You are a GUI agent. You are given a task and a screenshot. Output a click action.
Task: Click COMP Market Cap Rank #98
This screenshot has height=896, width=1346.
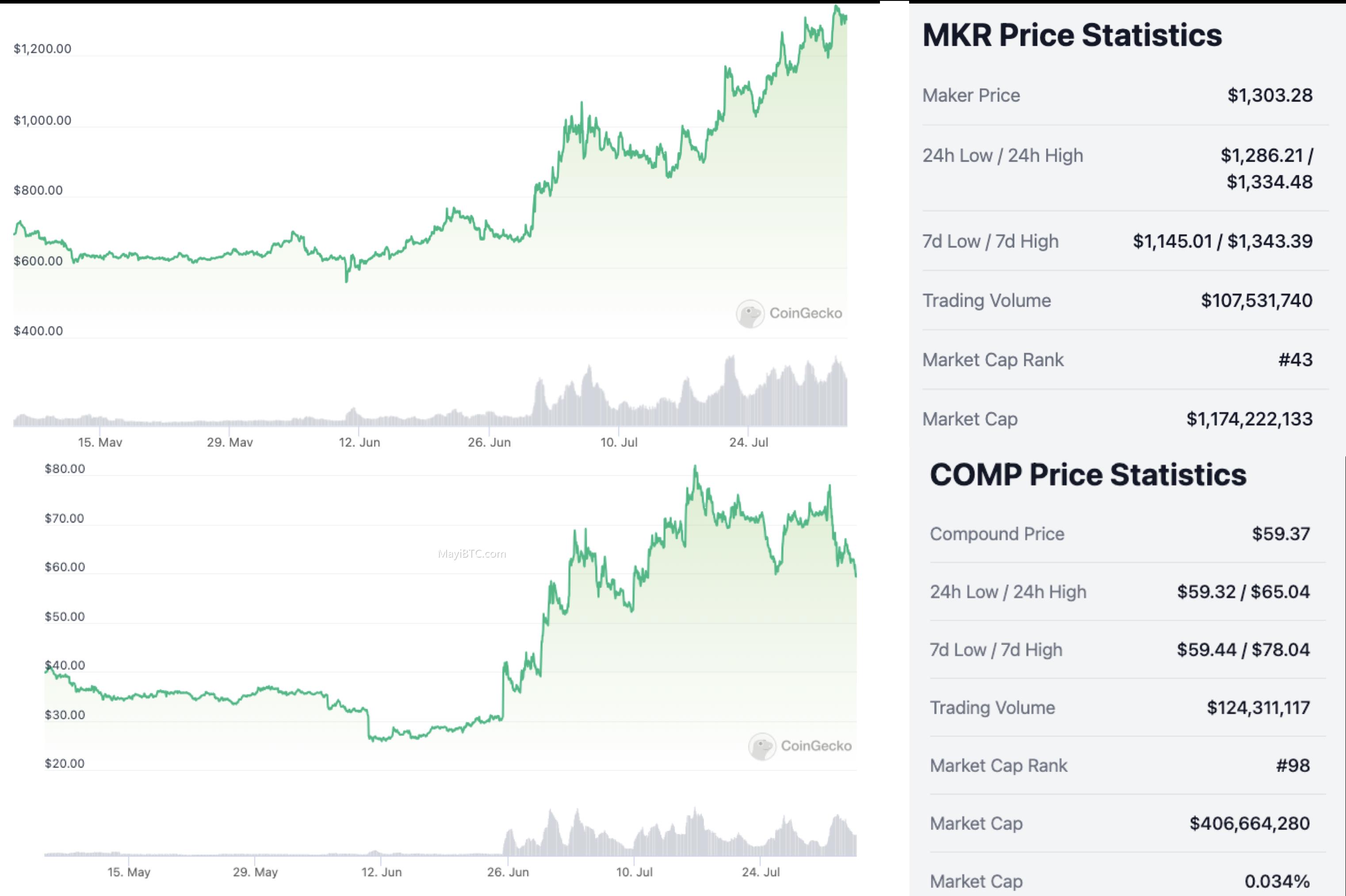(1293, 766)
